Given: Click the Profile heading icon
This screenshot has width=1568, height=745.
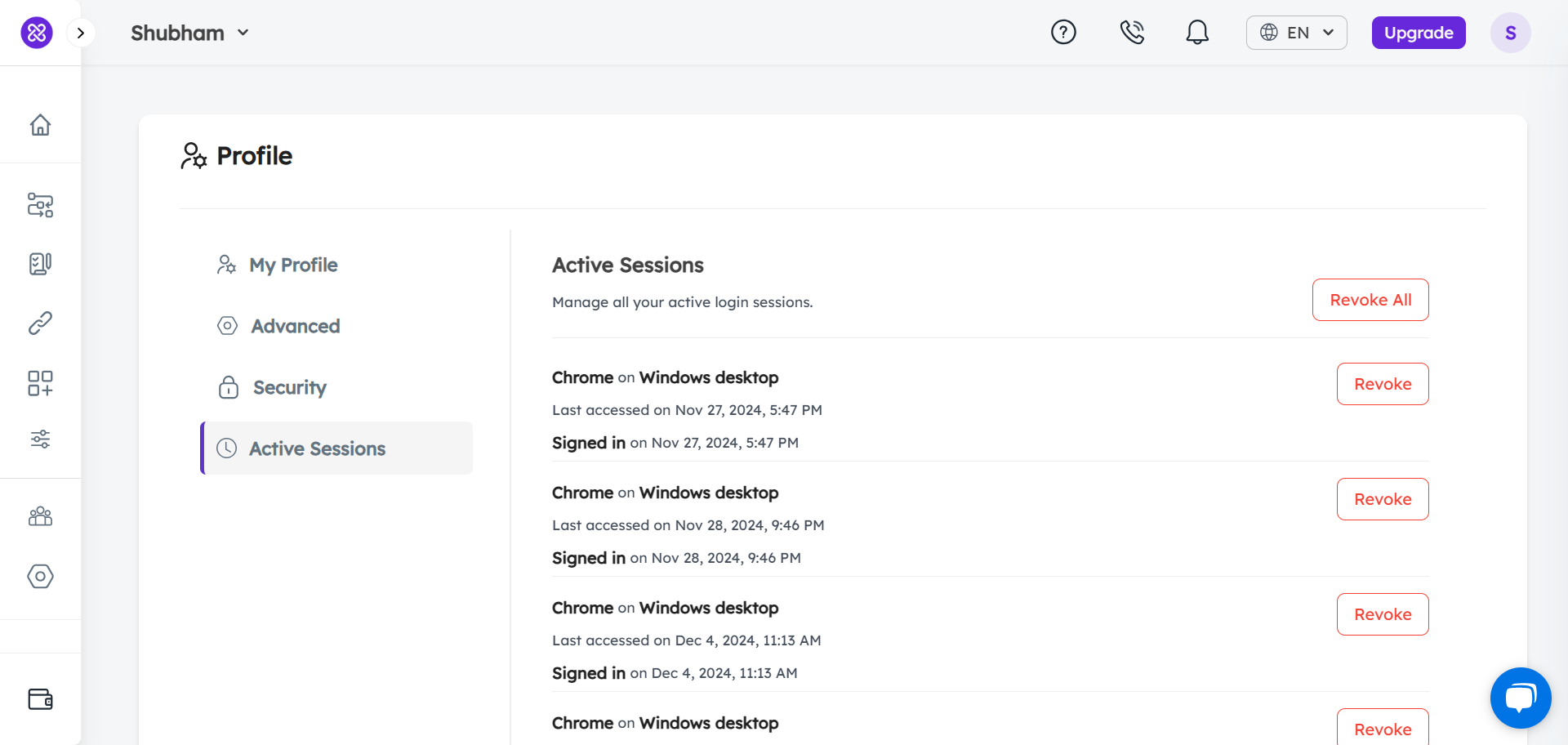Looking at the screenshot, I should pyautogui.click(x=194, y=155).
